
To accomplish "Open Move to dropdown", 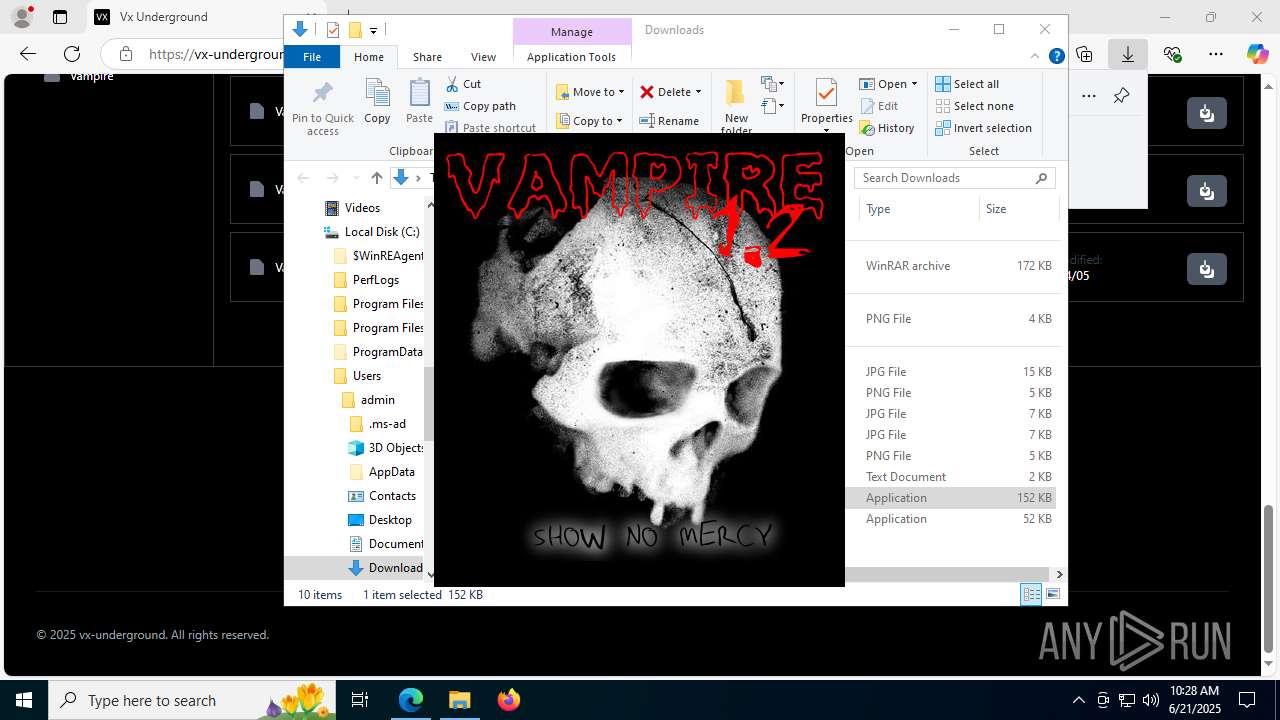I will coord(590,92).
